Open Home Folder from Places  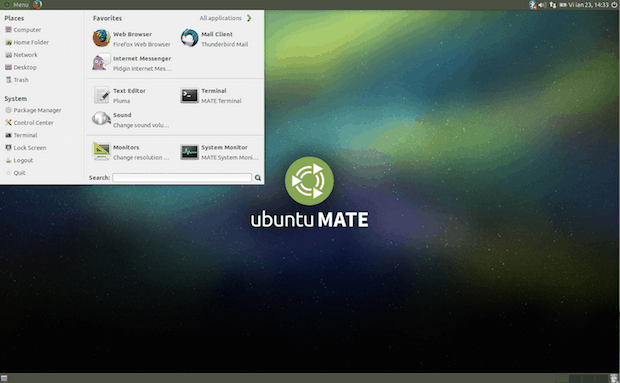tap(27, 42)
